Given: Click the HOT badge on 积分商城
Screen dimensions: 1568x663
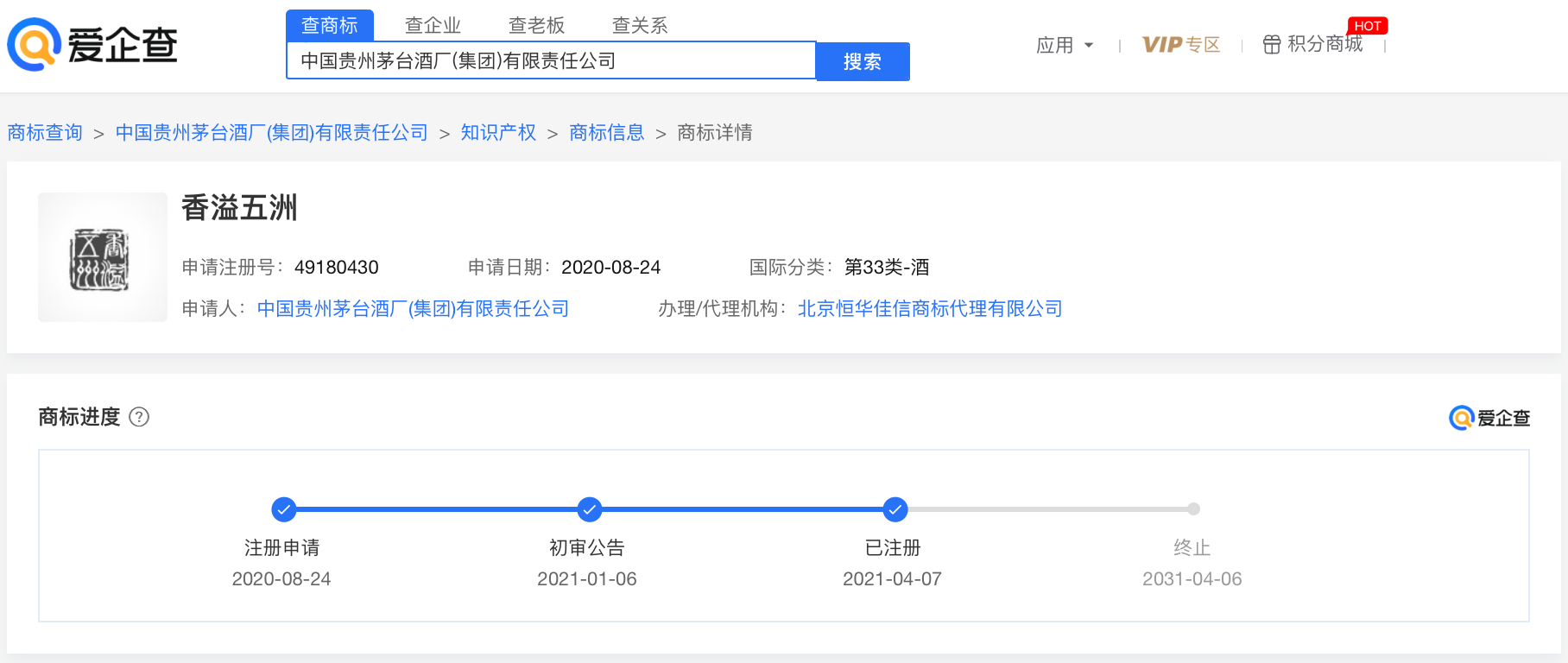Looking at the screenshot, I should tap(1368, 26).
